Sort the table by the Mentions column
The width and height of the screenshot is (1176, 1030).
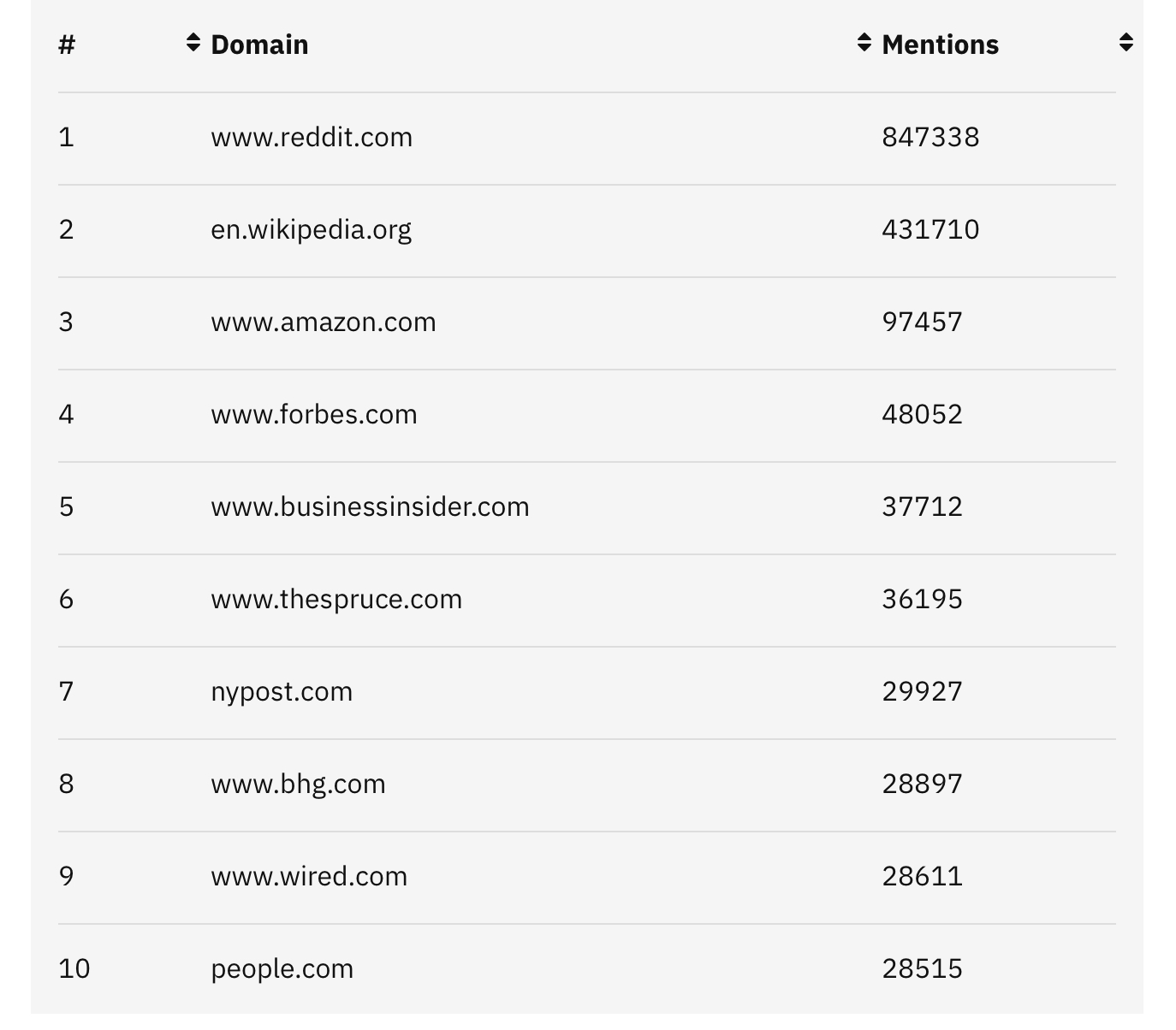pos(940,44)
